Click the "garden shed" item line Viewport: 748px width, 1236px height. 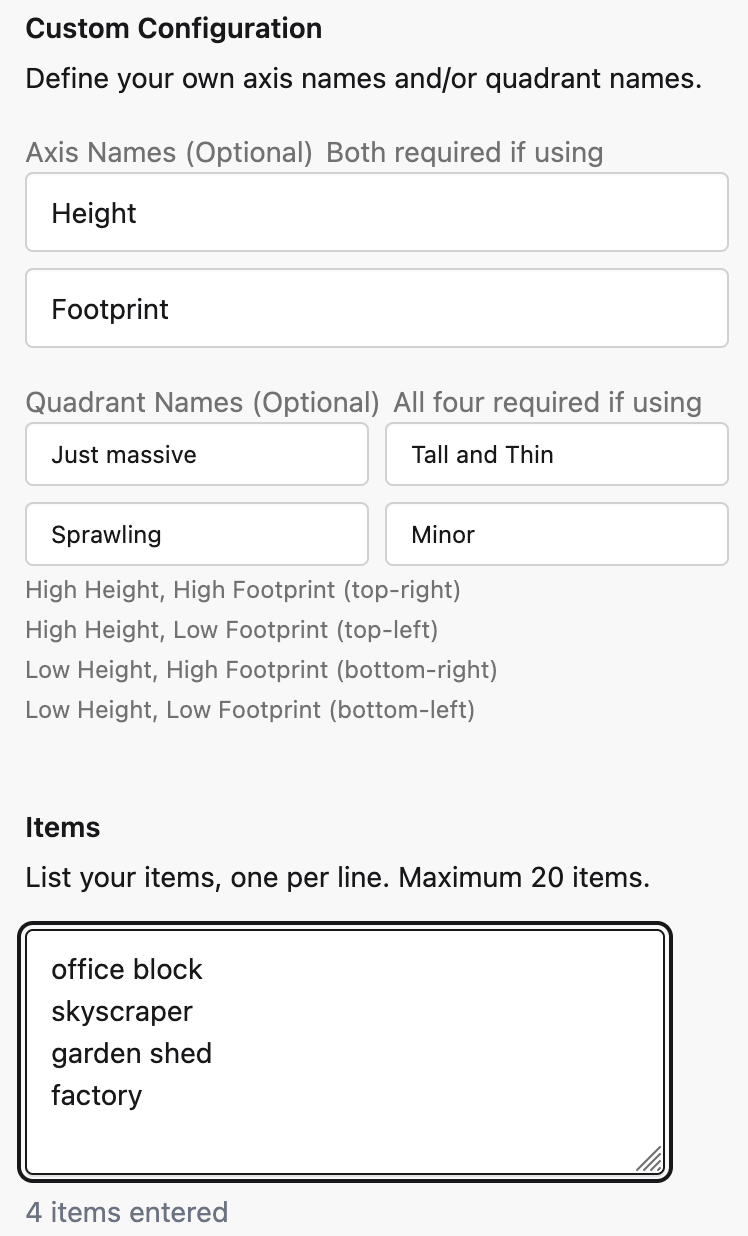pyautogui.click(x=132, y=1054)
